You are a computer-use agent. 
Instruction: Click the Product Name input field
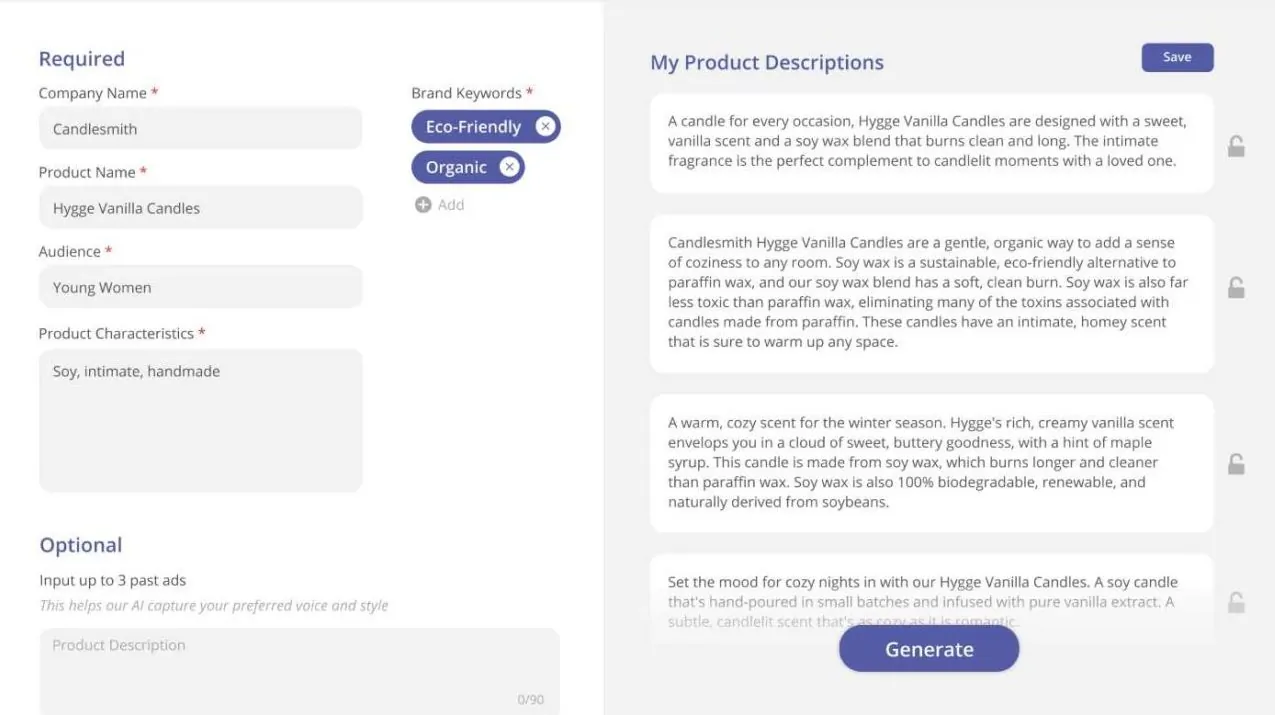click(200, 208)
